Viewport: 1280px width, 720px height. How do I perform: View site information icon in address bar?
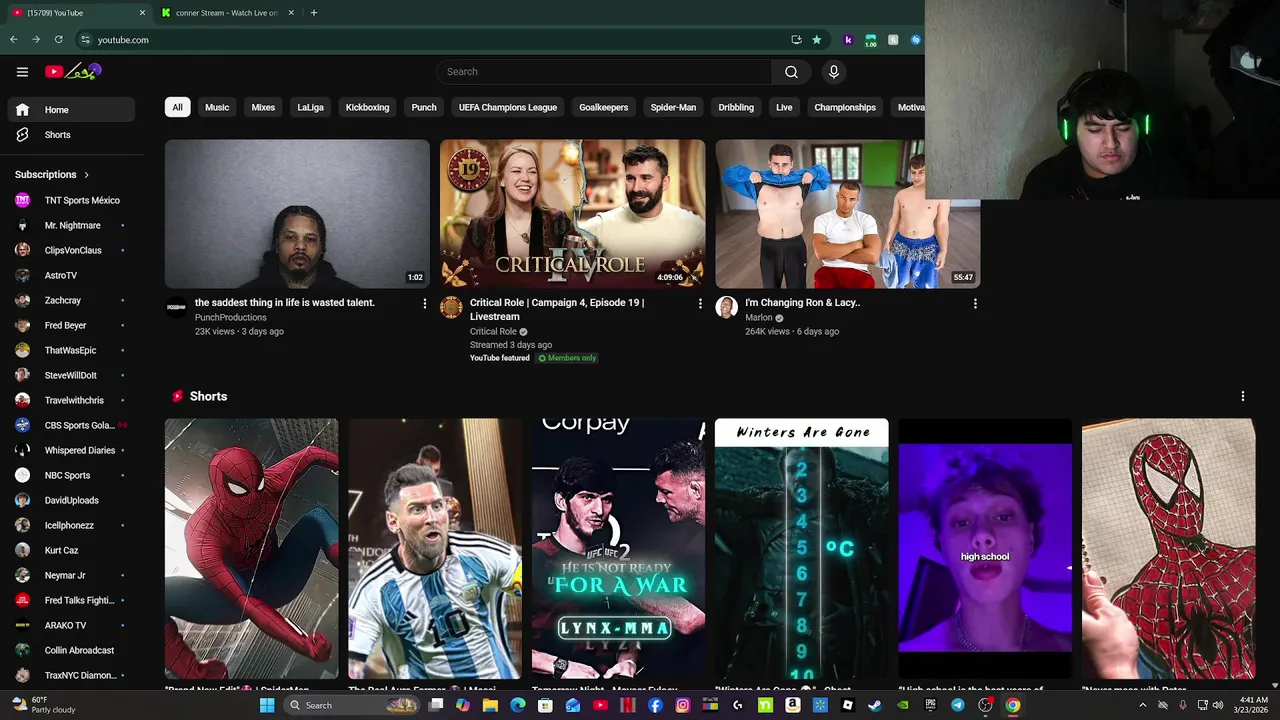[x=86, y=40]
